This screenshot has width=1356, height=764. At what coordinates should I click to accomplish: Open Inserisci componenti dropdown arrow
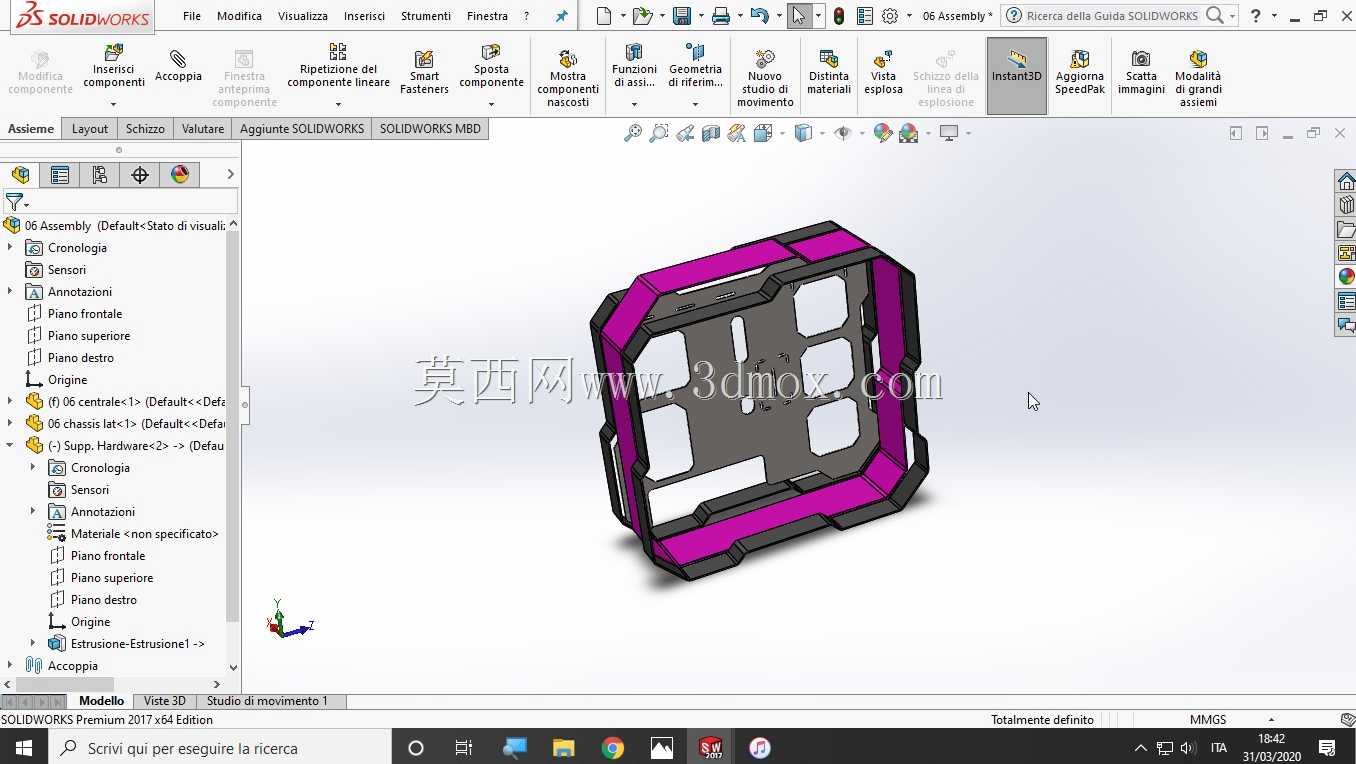pyautogui.click(x=113, y=104)
